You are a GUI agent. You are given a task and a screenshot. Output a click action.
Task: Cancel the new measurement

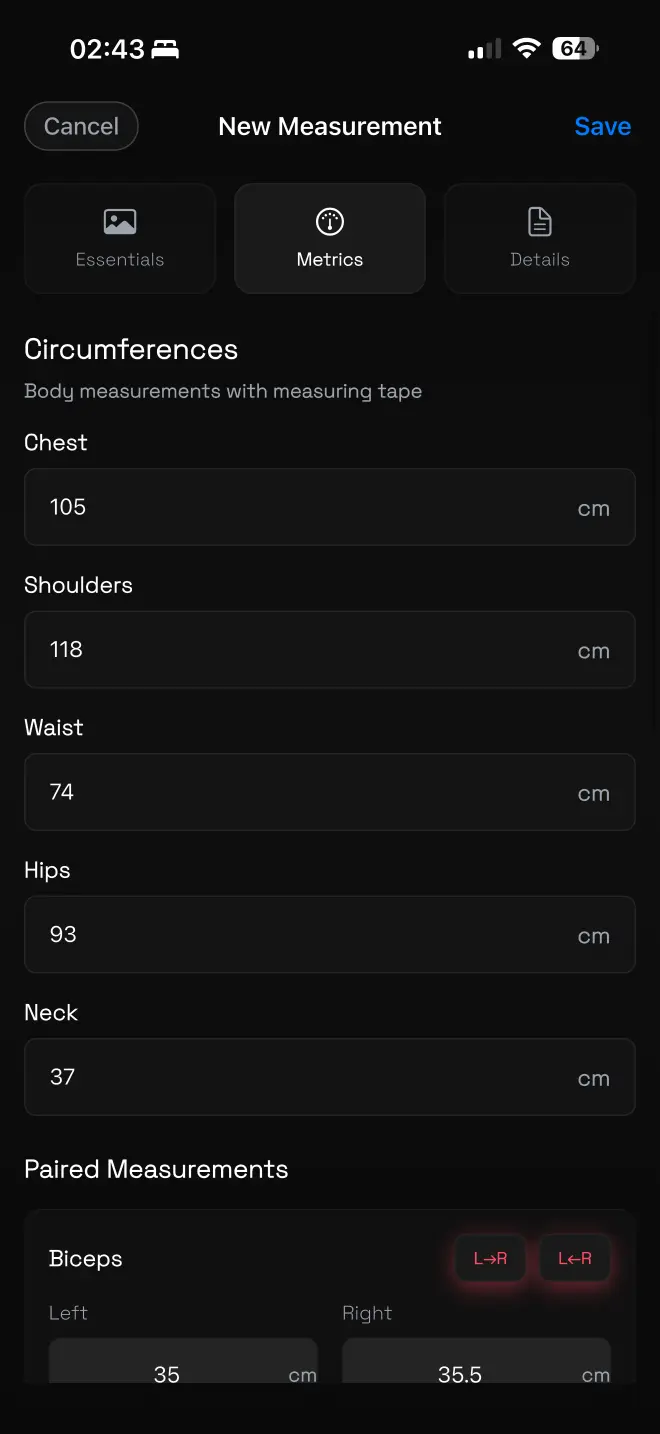(x=81, y=126)
